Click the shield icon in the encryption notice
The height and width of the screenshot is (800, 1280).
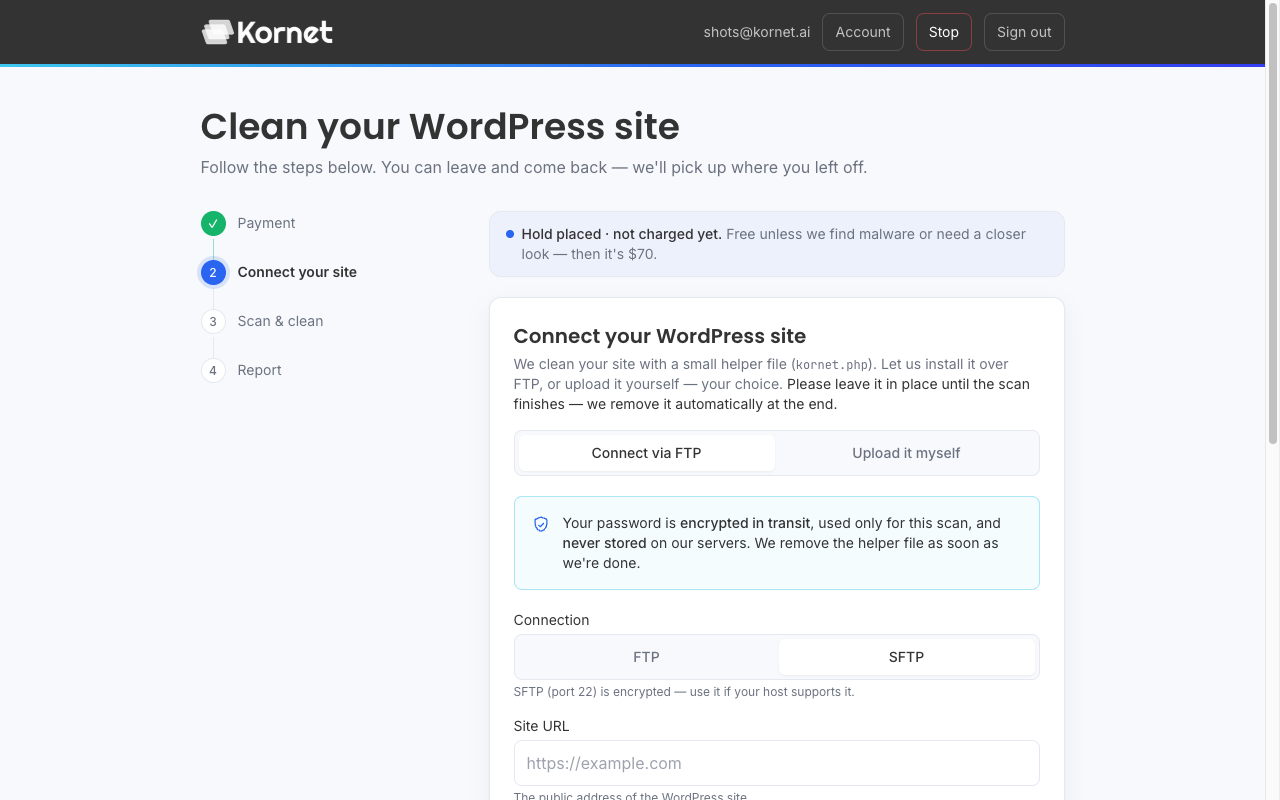click(541, 524)
